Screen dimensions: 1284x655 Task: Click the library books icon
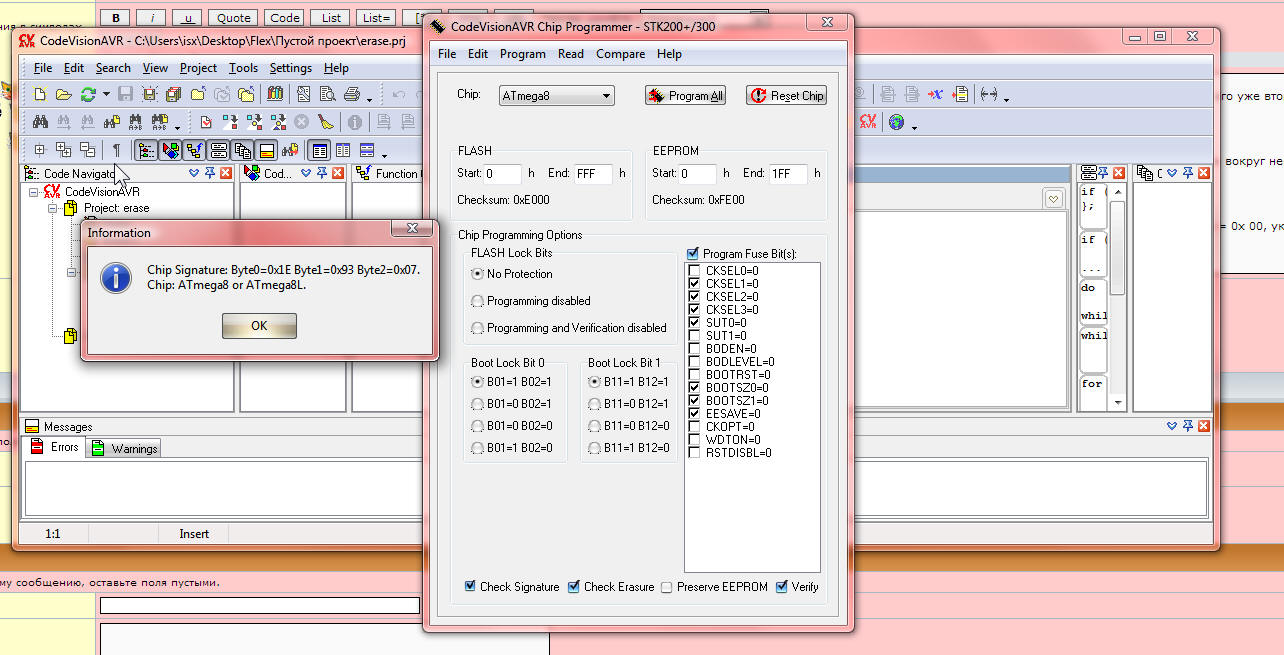click(274, 95)
